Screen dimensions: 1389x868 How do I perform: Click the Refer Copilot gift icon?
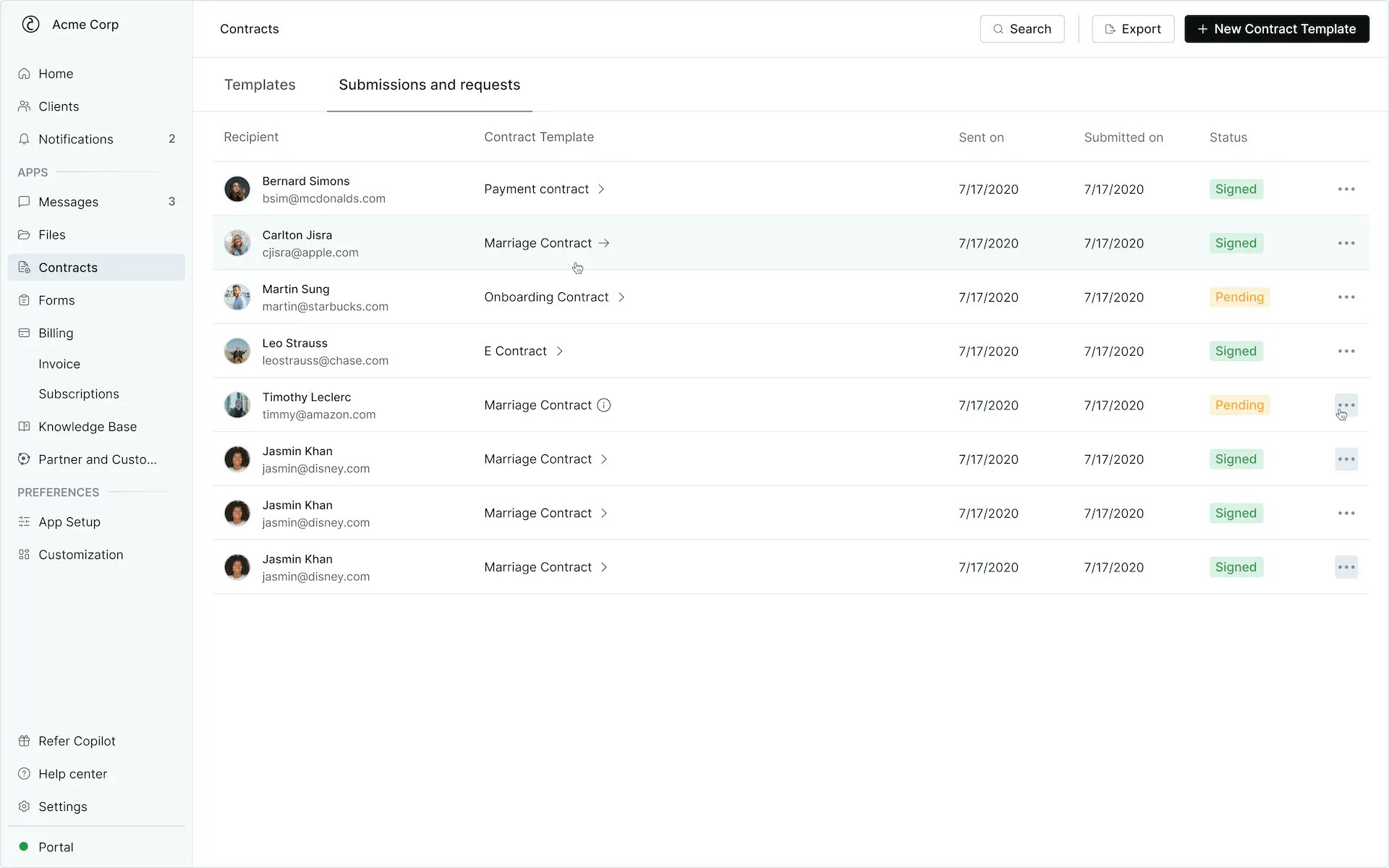pos(24,741)
